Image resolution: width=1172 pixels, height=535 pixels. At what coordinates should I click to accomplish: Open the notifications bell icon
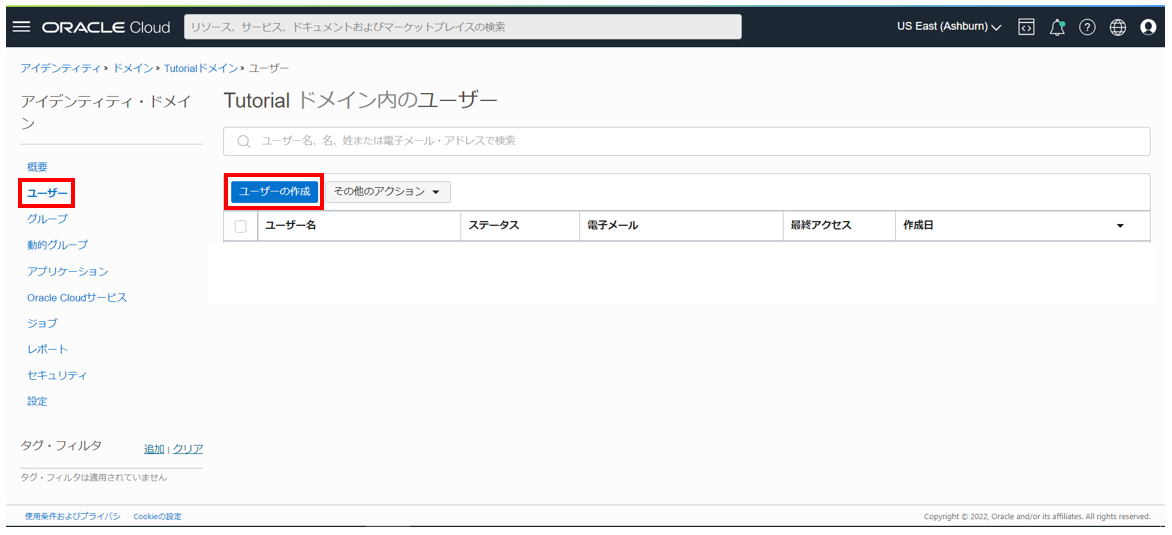(1057, 27)
